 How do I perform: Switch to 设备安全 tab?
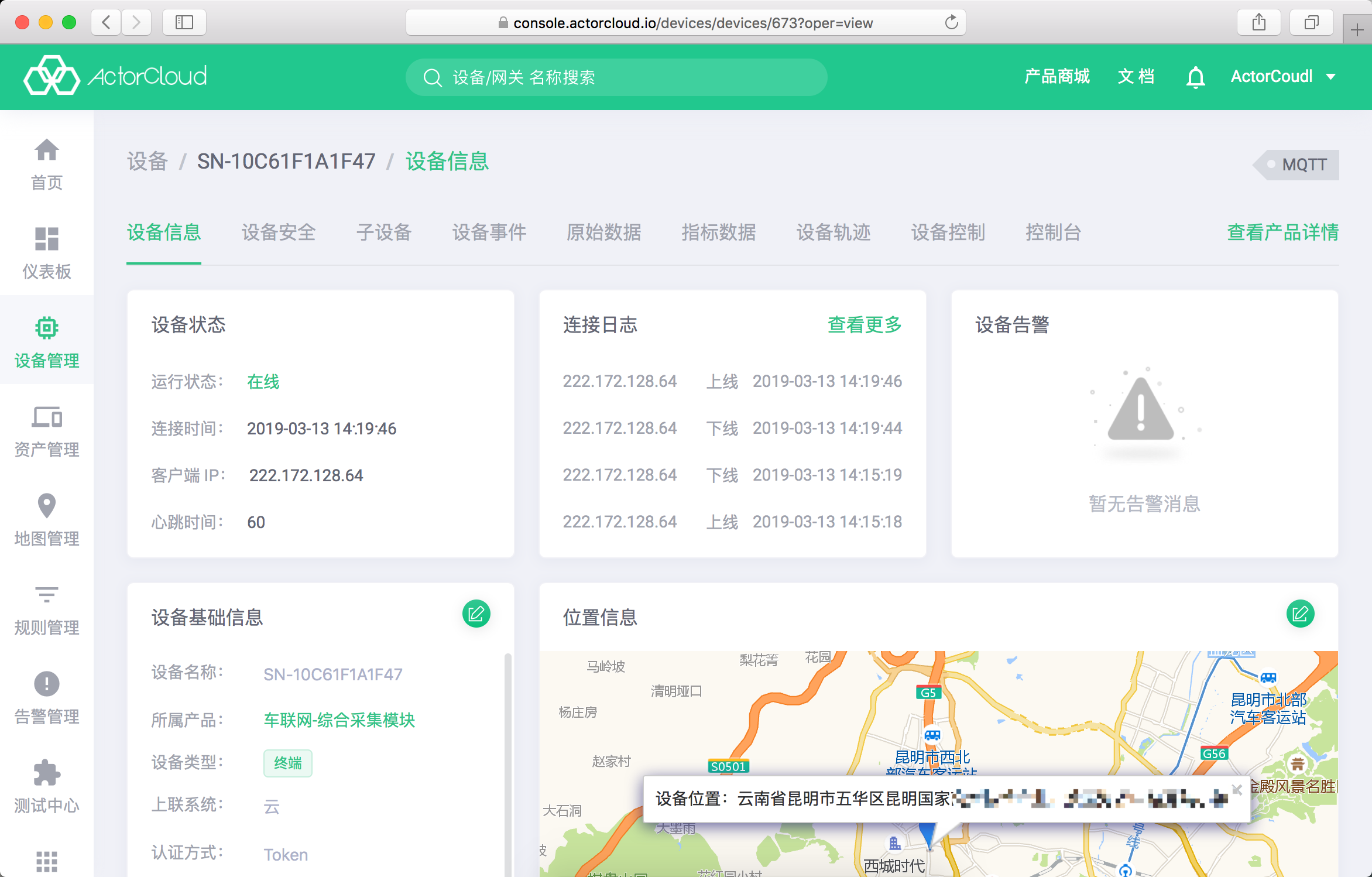pos(279,232)
